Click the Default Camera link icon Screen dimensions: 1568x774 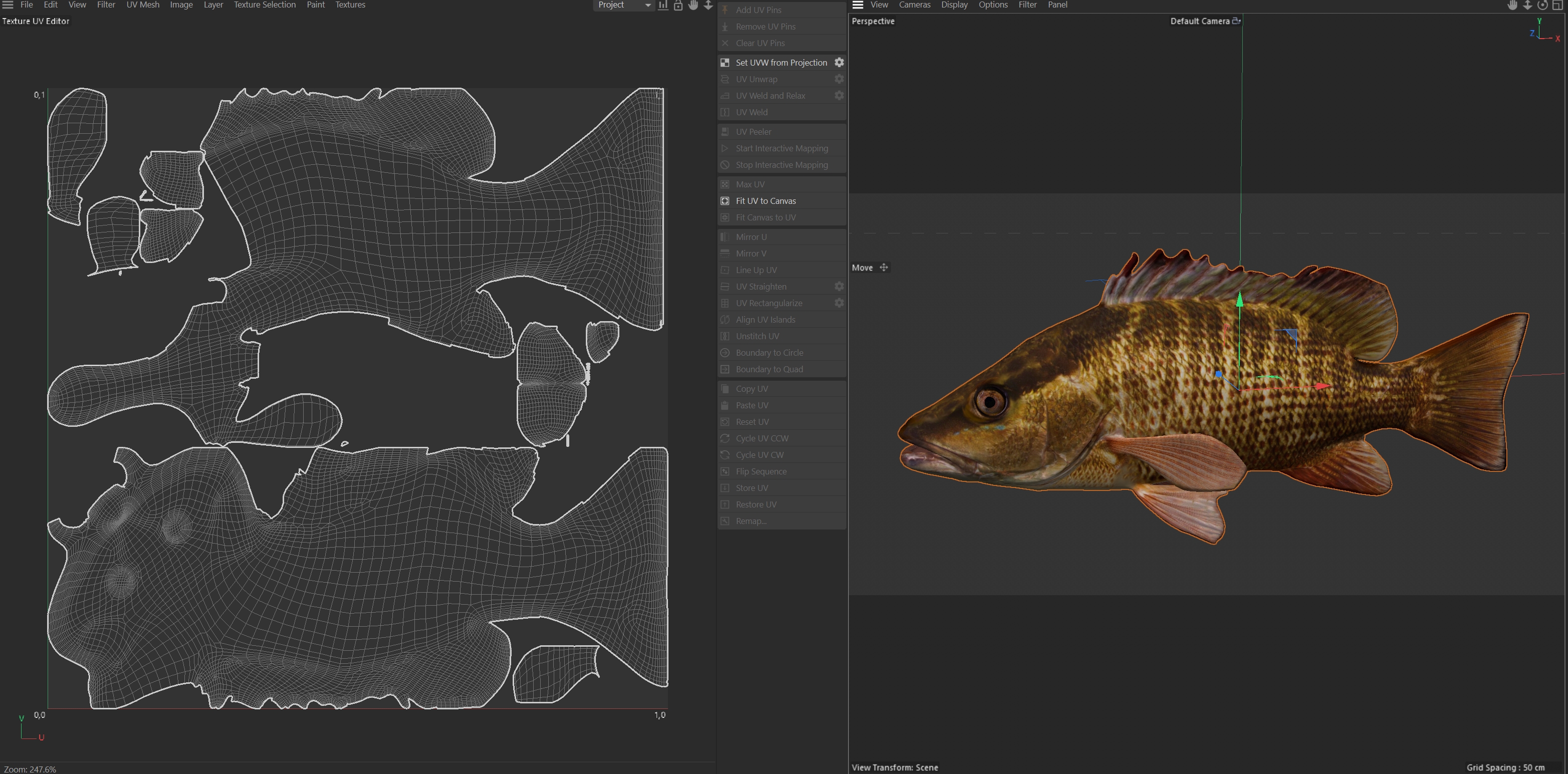point(1236,21)
